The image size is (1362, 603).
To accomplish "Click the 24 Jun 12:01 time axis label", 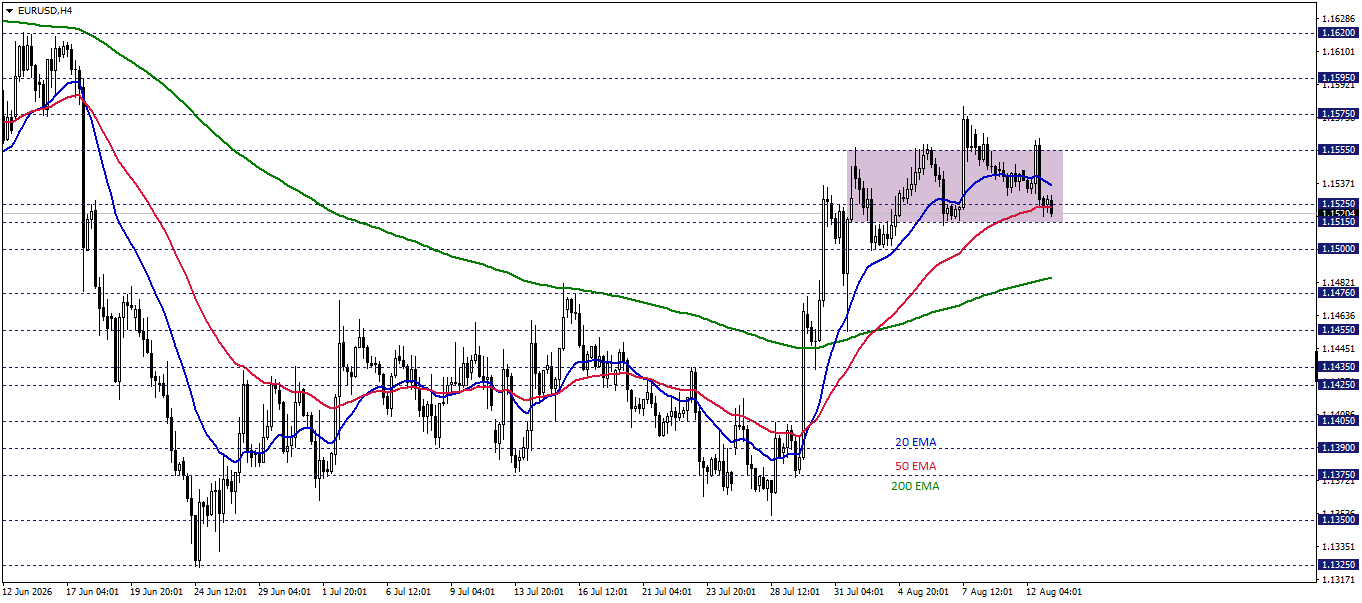I will point(223,592).
